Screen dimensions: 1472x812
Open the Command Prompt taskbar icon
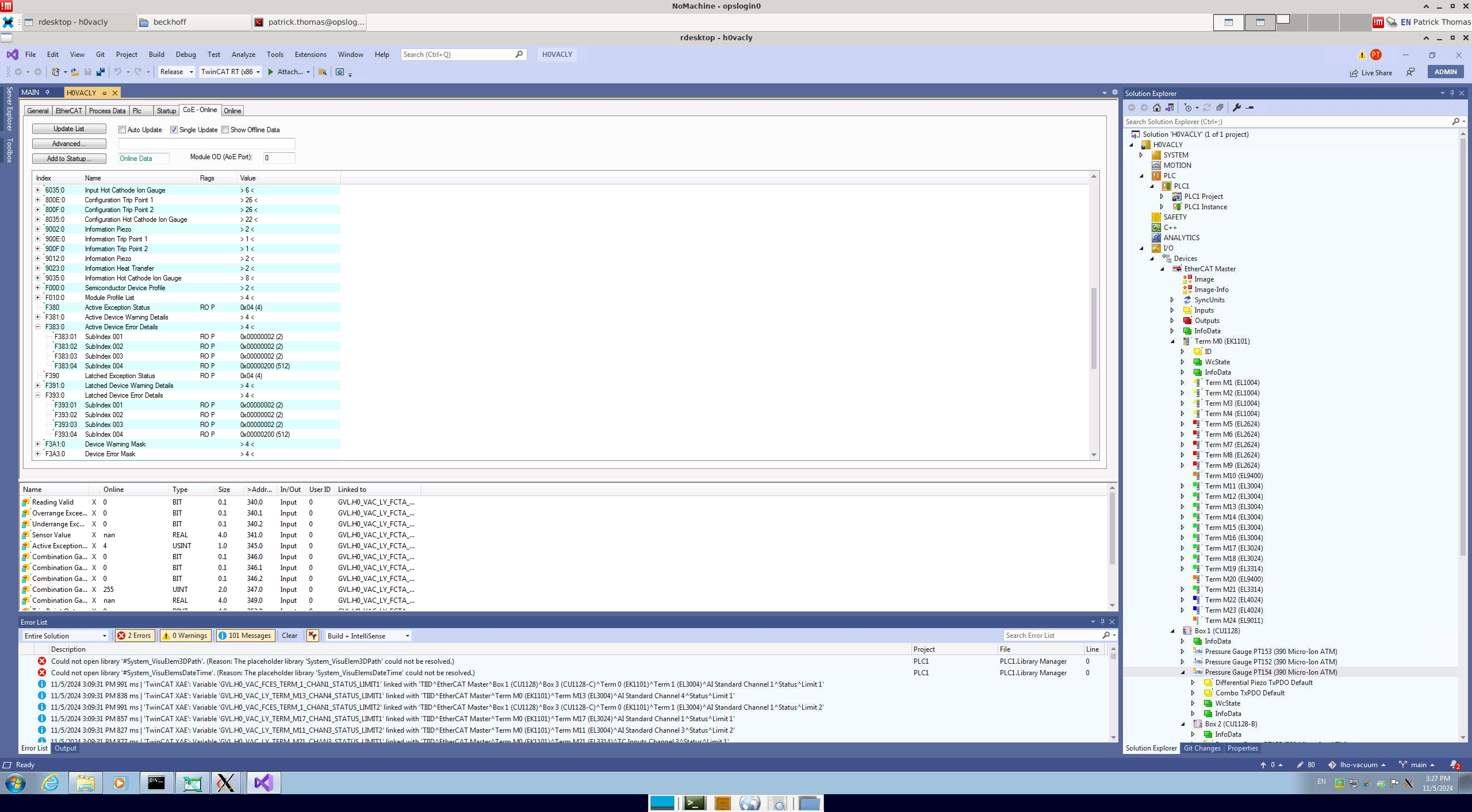coord(156,783)
